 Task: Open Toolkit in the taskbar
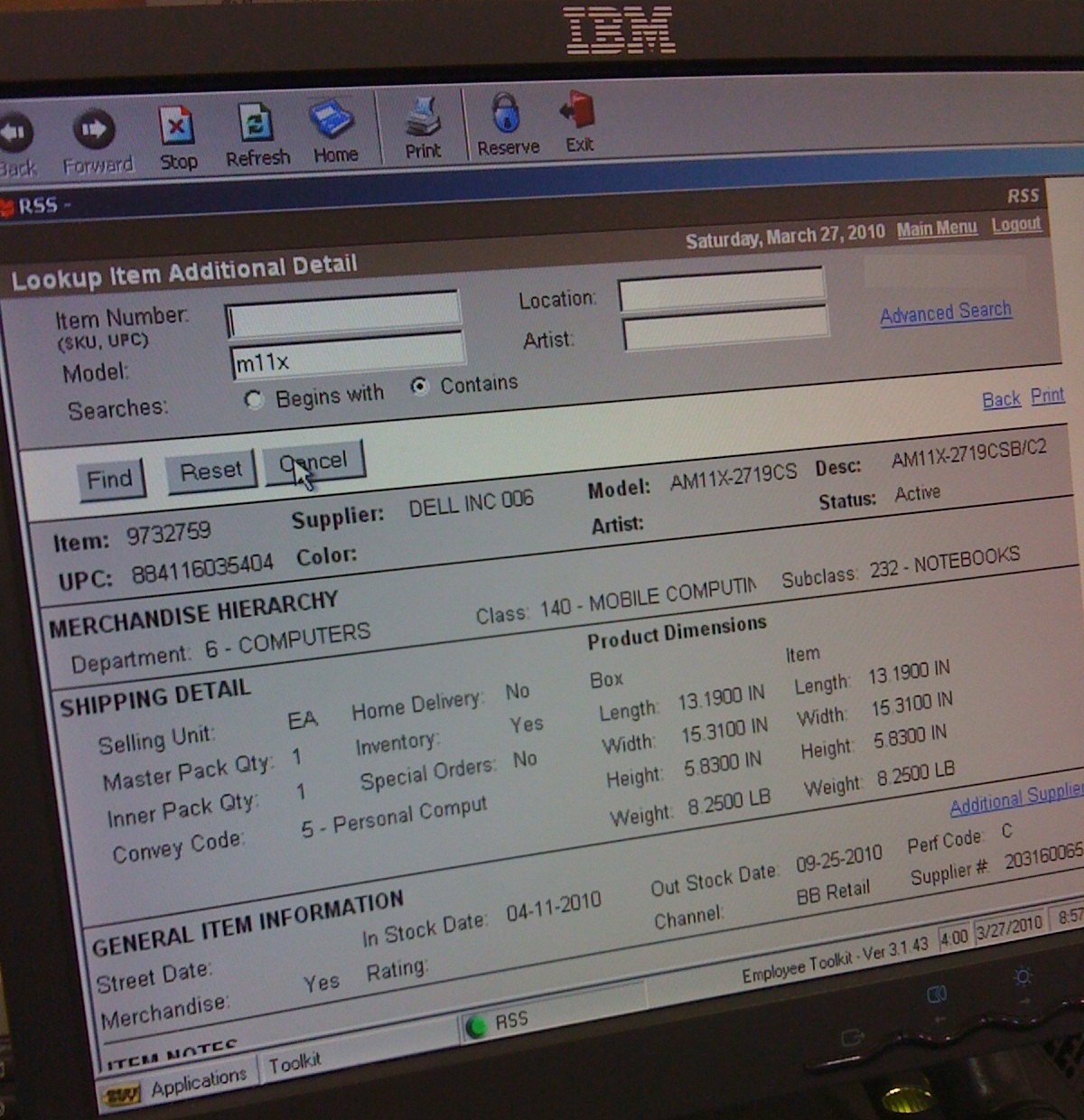294,1062
